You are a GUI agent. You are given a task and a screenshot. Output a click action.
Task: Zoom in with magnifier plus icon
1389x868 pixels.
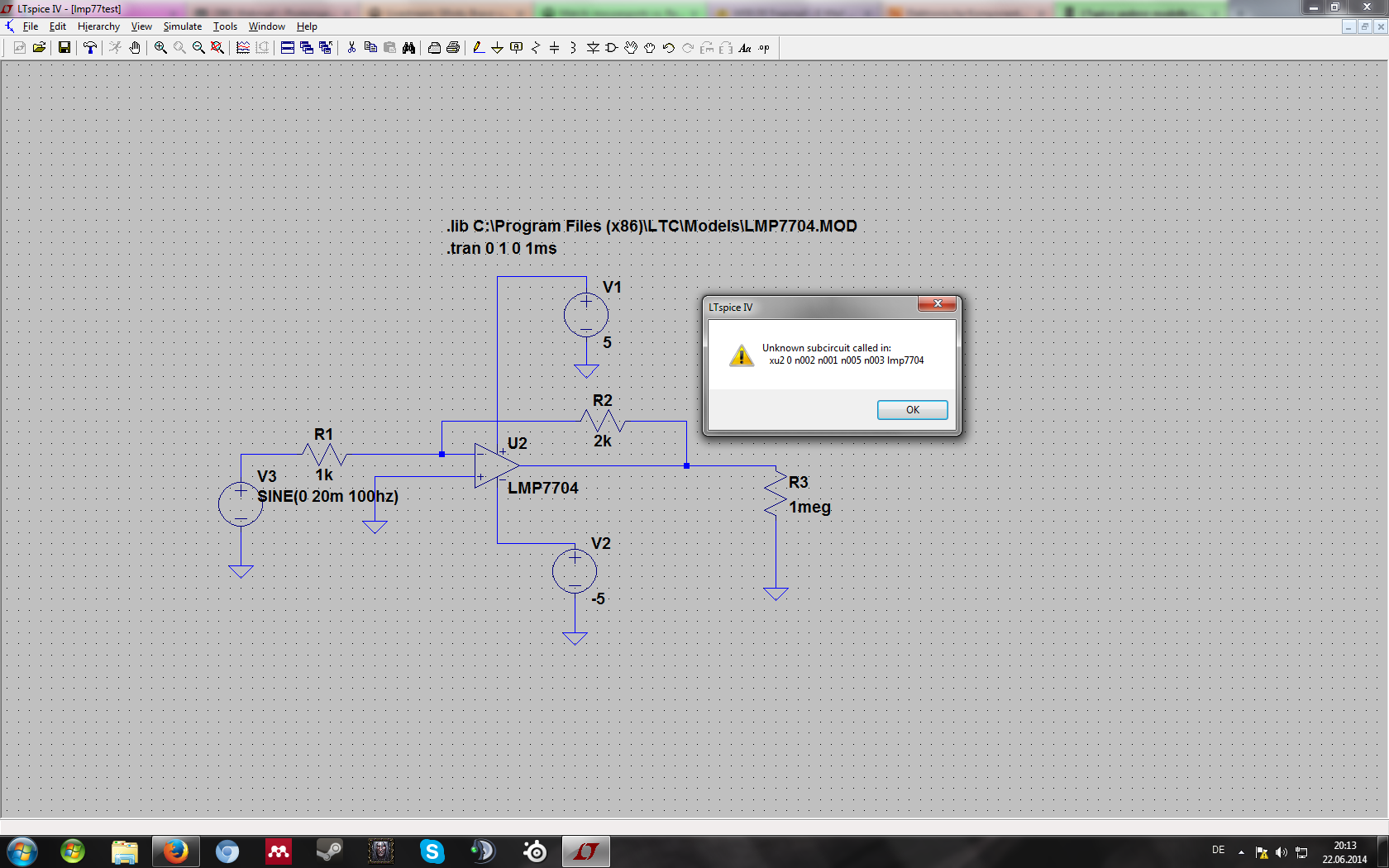[160, 48]
